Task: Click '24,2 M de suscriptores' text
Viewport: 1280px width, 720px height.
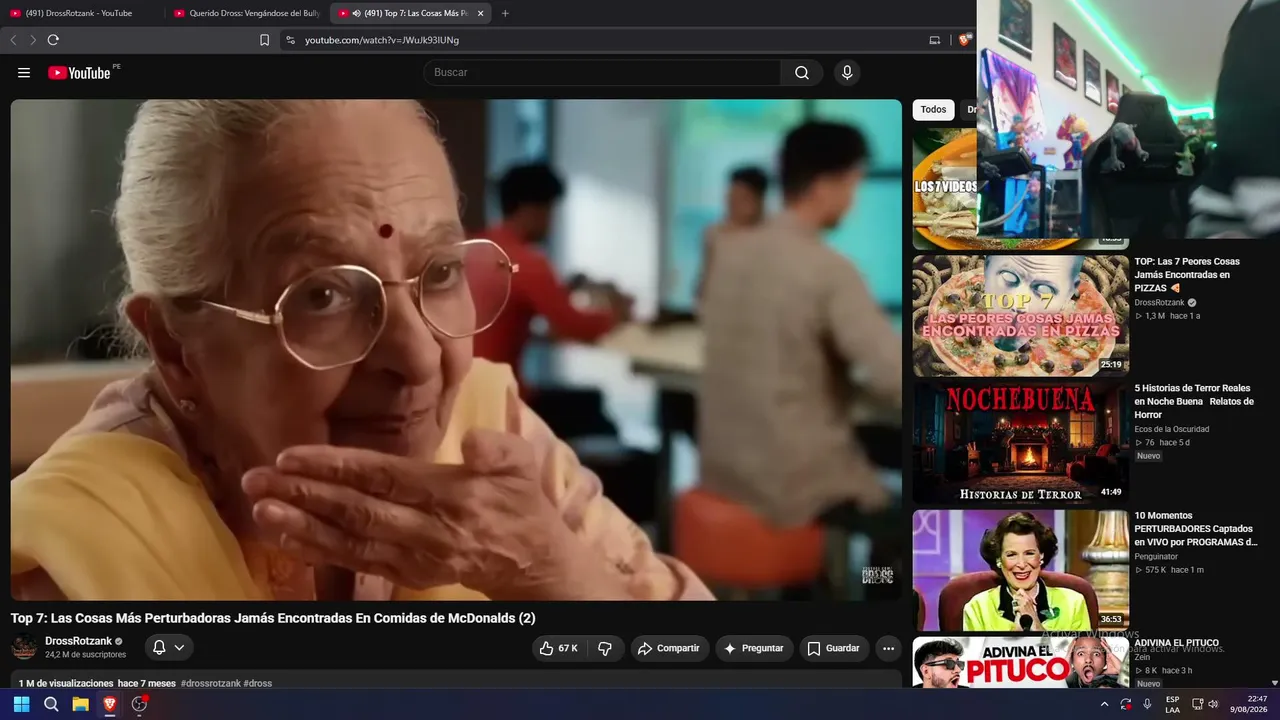Action: pyautogui.click(x=86, y=655)
